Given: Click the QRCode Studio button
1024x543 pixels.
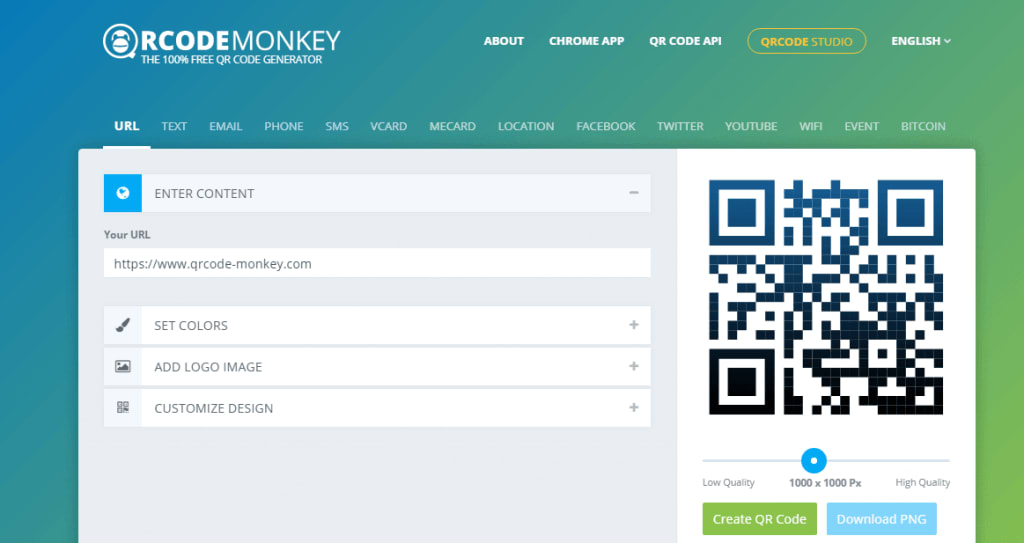Looking at the screenshot, I should point(807,41).
